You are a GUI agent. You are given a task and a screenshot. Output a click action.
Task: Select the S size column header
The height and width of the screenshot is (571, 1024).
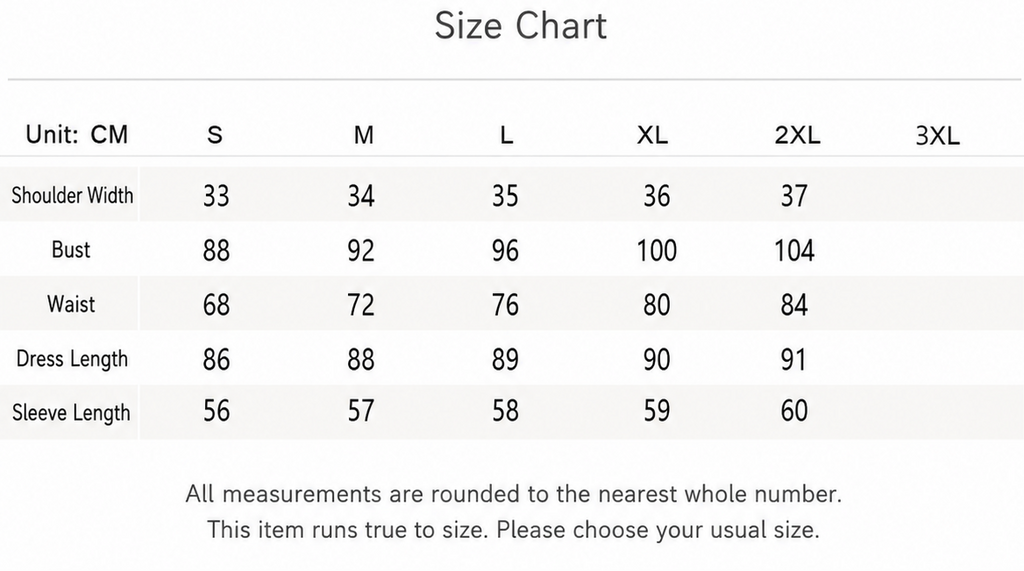click(x=215, y=135)
